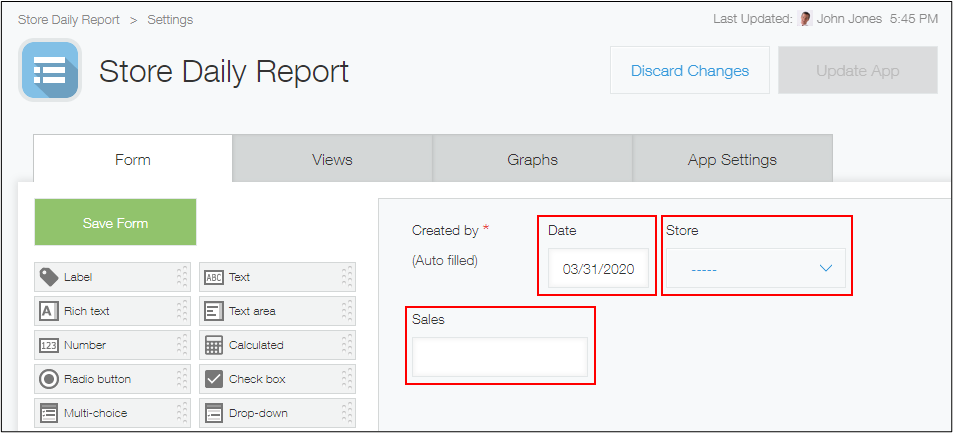Click the Multi-choice field icon
The height and width of the screenshot is (433, 953).
tap(48, 412)
